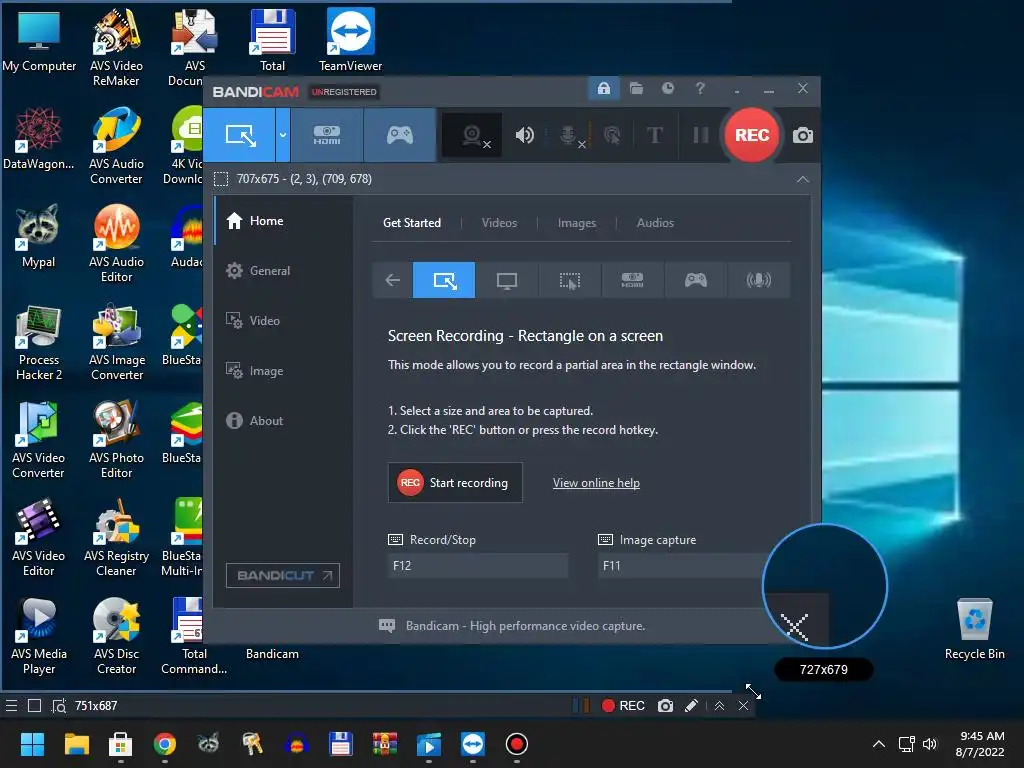This screenshot has height=768, width=1024.
Task: Switch to the Images tab
Action: (x=577, y=223)
